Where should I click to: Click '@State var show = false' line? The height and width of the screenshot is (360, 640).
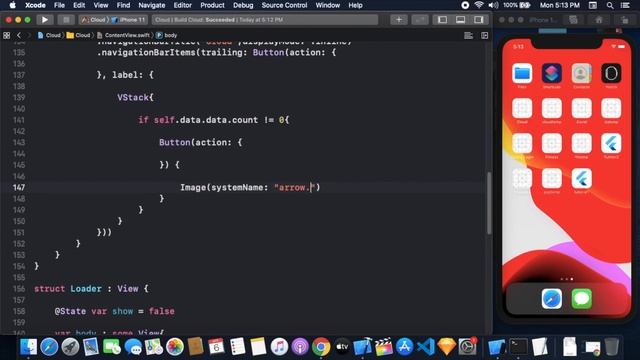tap(115, 311)
